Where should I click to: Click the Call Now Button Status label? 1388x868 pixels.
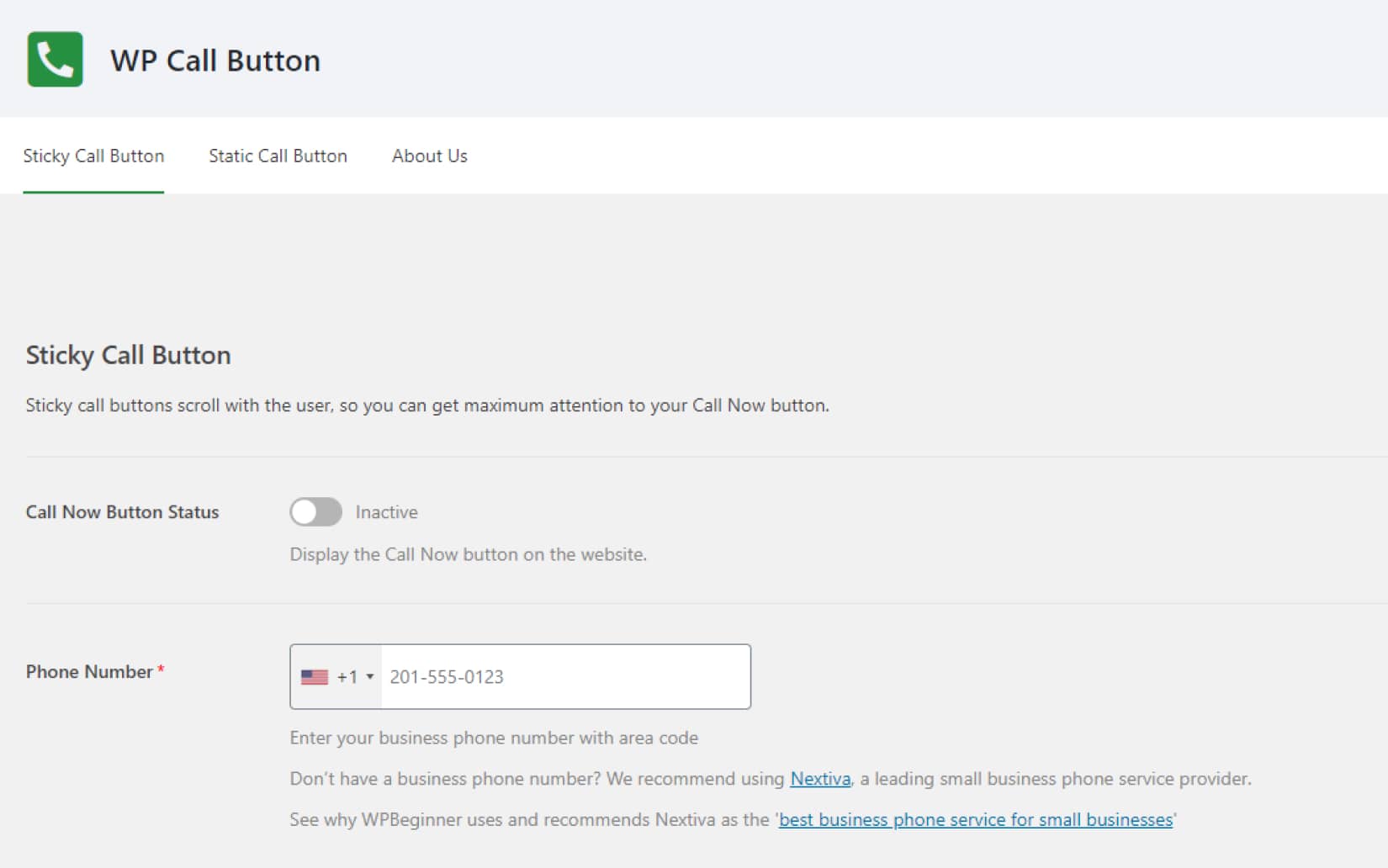point(122,511)
